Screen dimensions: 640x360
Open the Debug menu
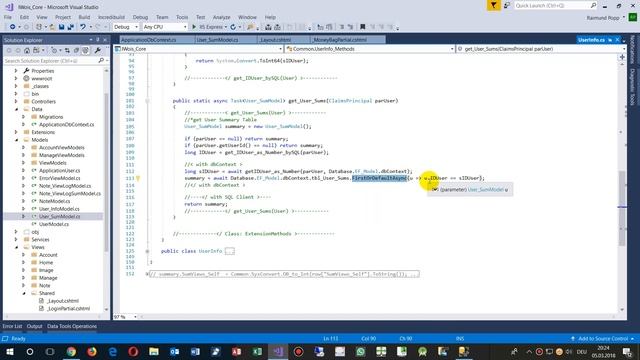tap(140, 17)
